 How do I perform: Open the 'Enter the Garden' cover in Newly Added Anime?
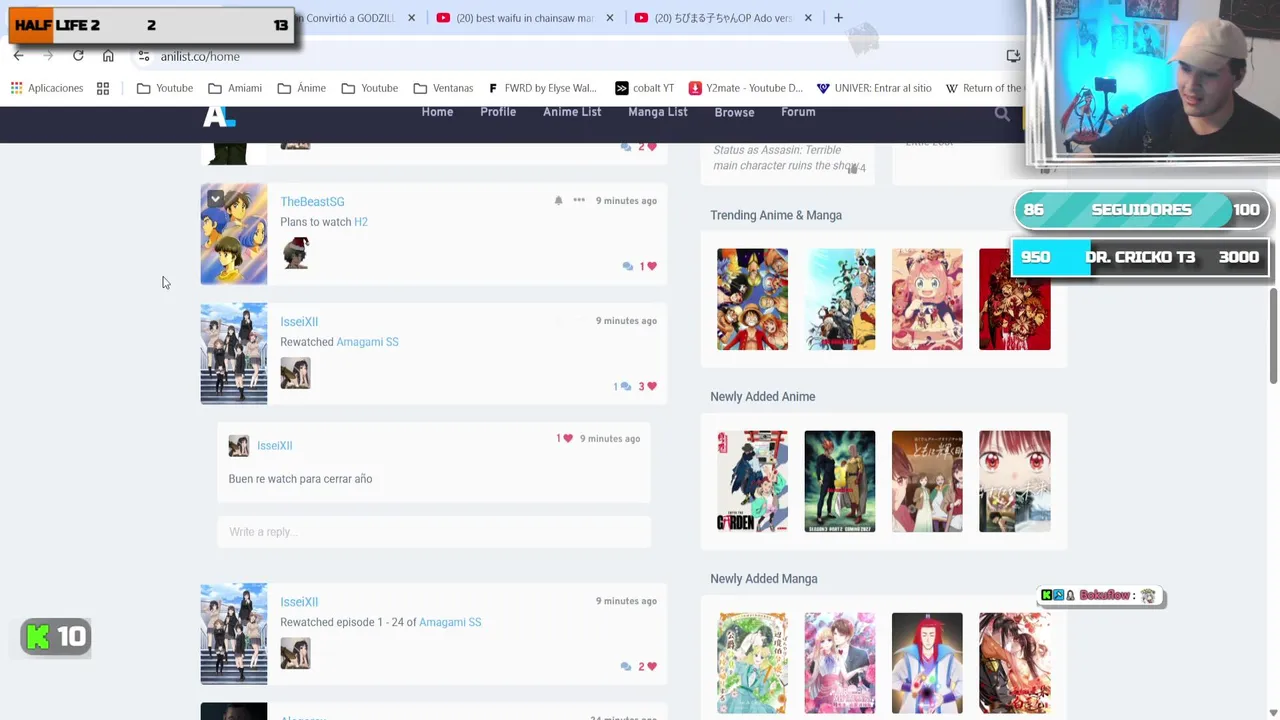(x=752, y=481)
